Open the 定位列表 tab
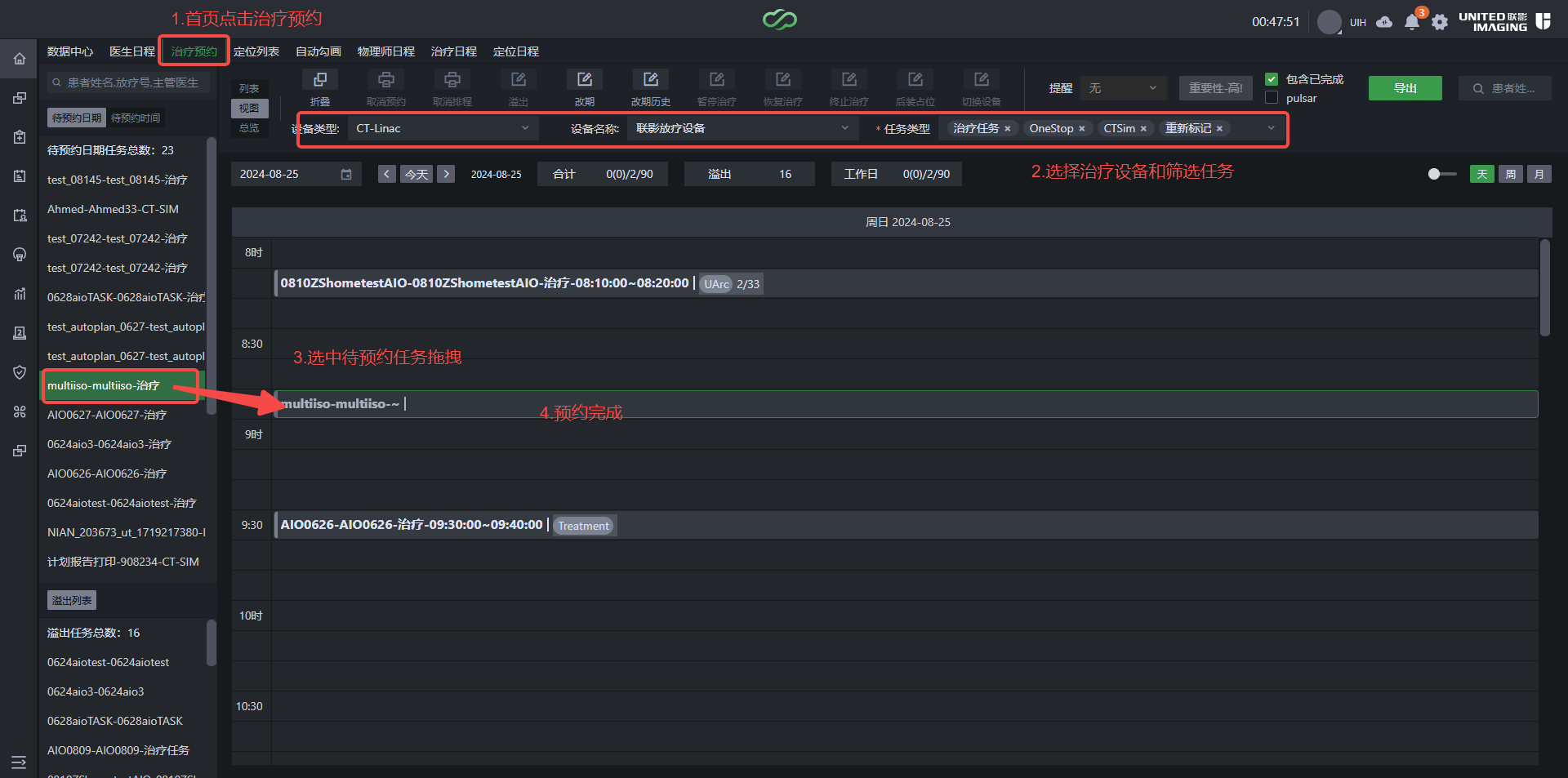1568x778 pixels. click(256, 51)
